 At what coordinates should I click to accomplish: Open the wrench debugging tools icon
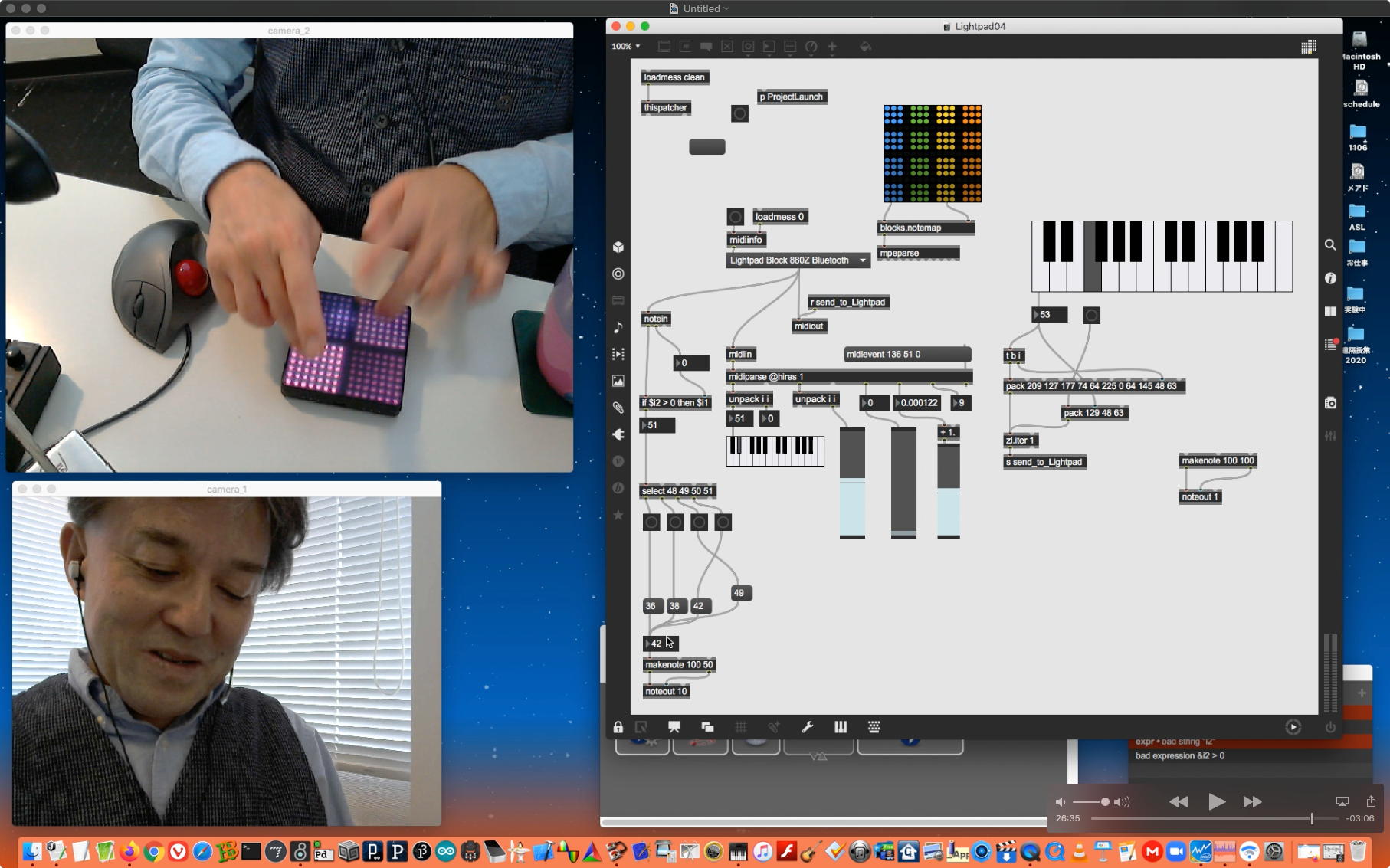click(807, 727)
